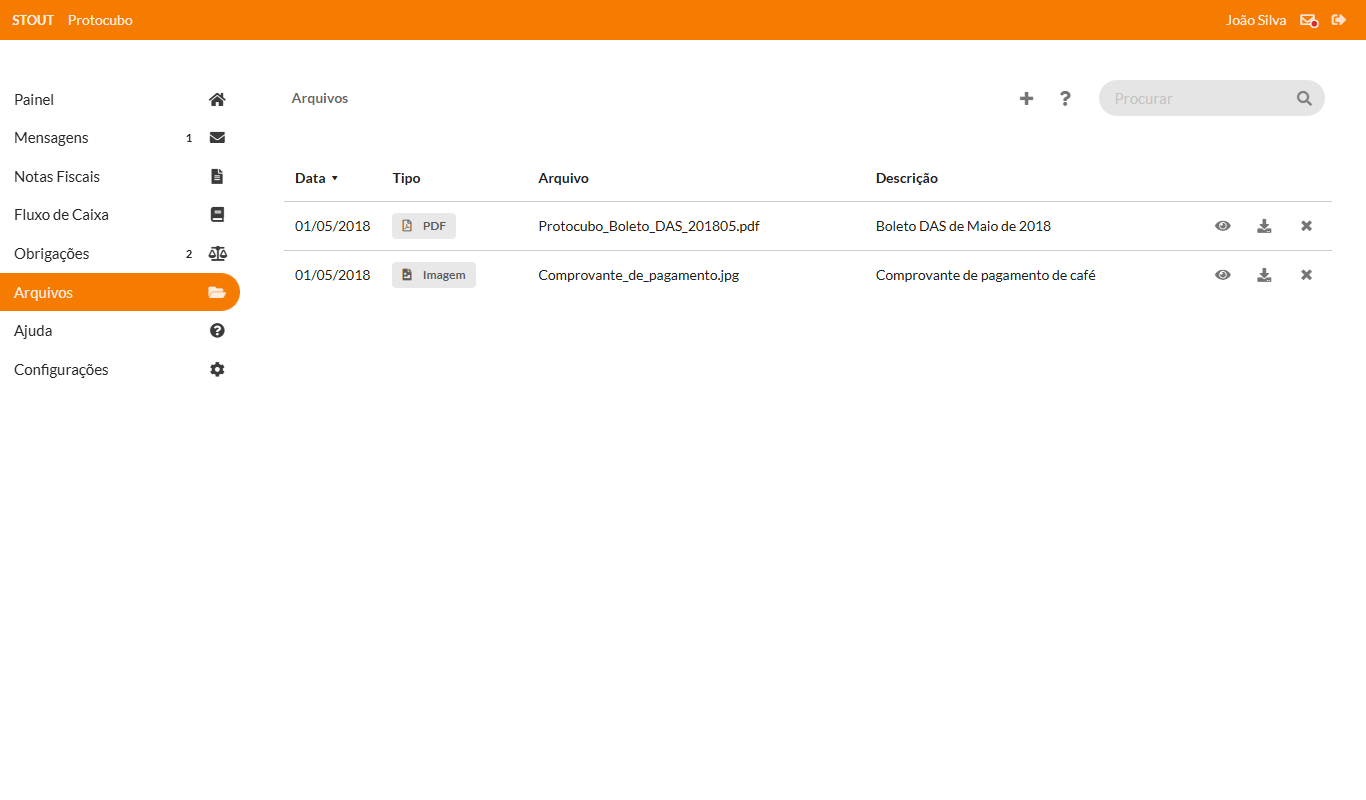Click the help question mark icon near search

[x=1065, y=98]
